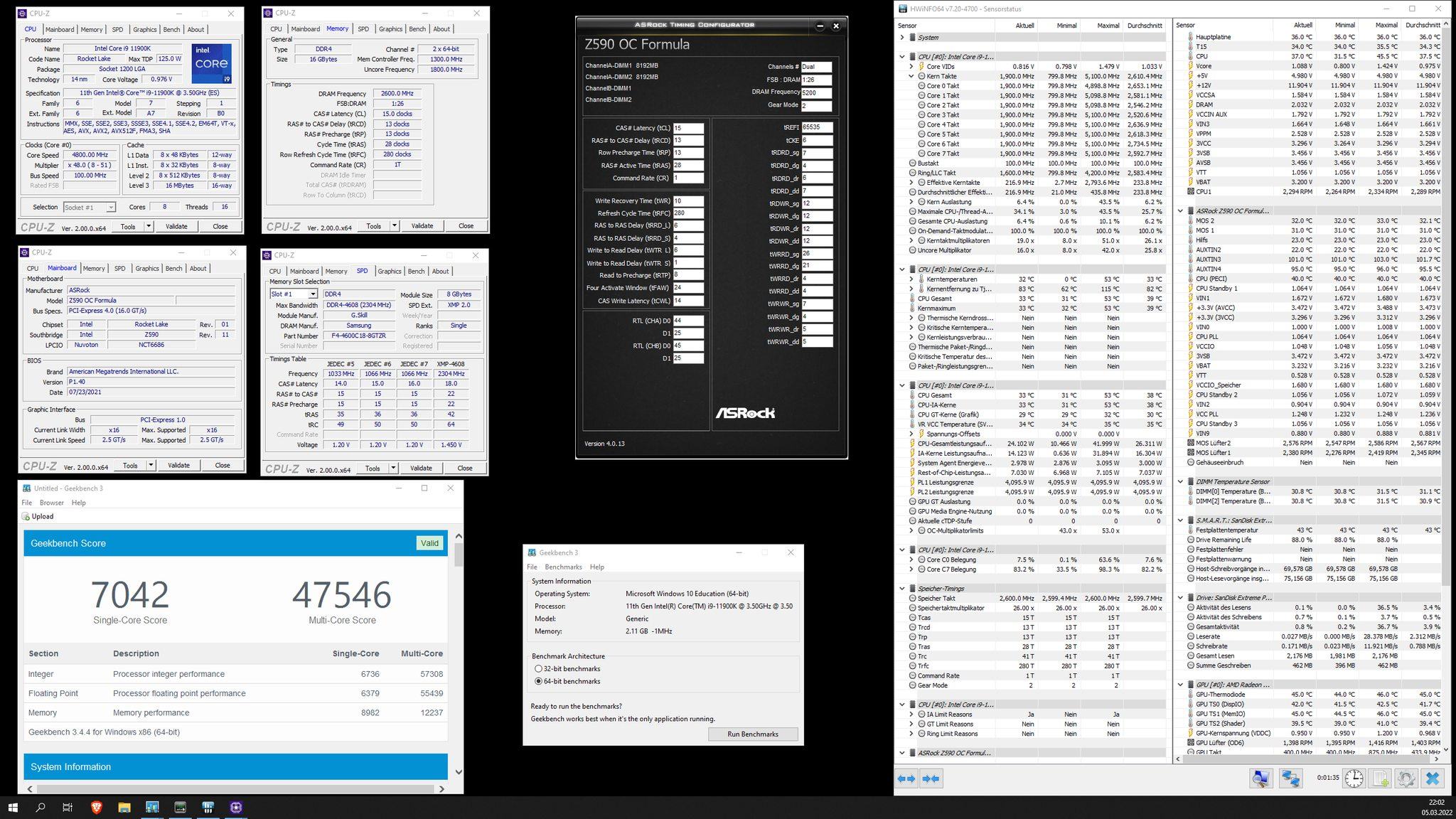1456x819 pixels.
Task: Open Socket #1 selection dropdown in CPU-Z
Action: tap(110, 207)
